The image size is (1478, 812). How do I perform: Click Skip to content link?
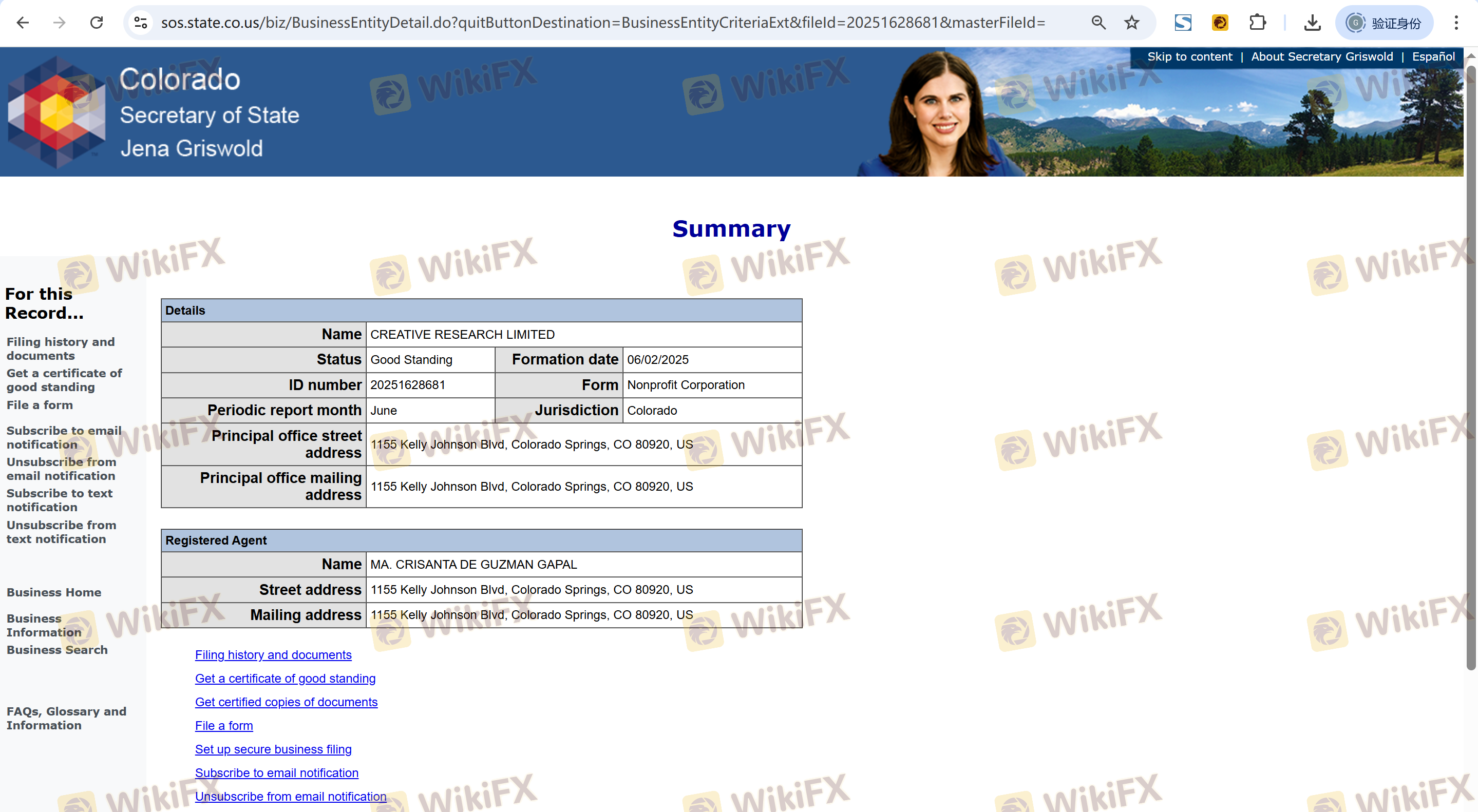pos(1189,57)
